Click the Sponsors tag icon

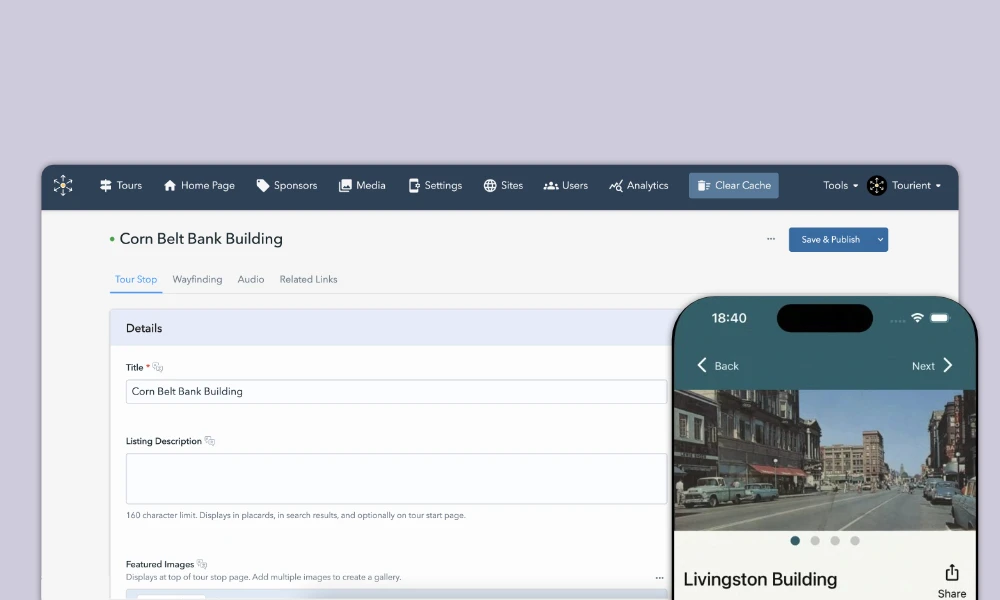click(x=262, y=186)
